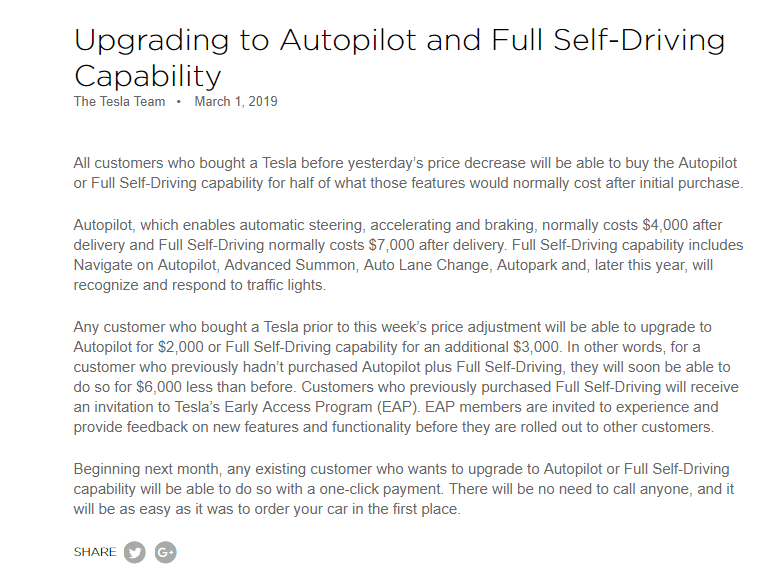Click the SHARE label text
773x583 pixels.
(x=95, y=552)
